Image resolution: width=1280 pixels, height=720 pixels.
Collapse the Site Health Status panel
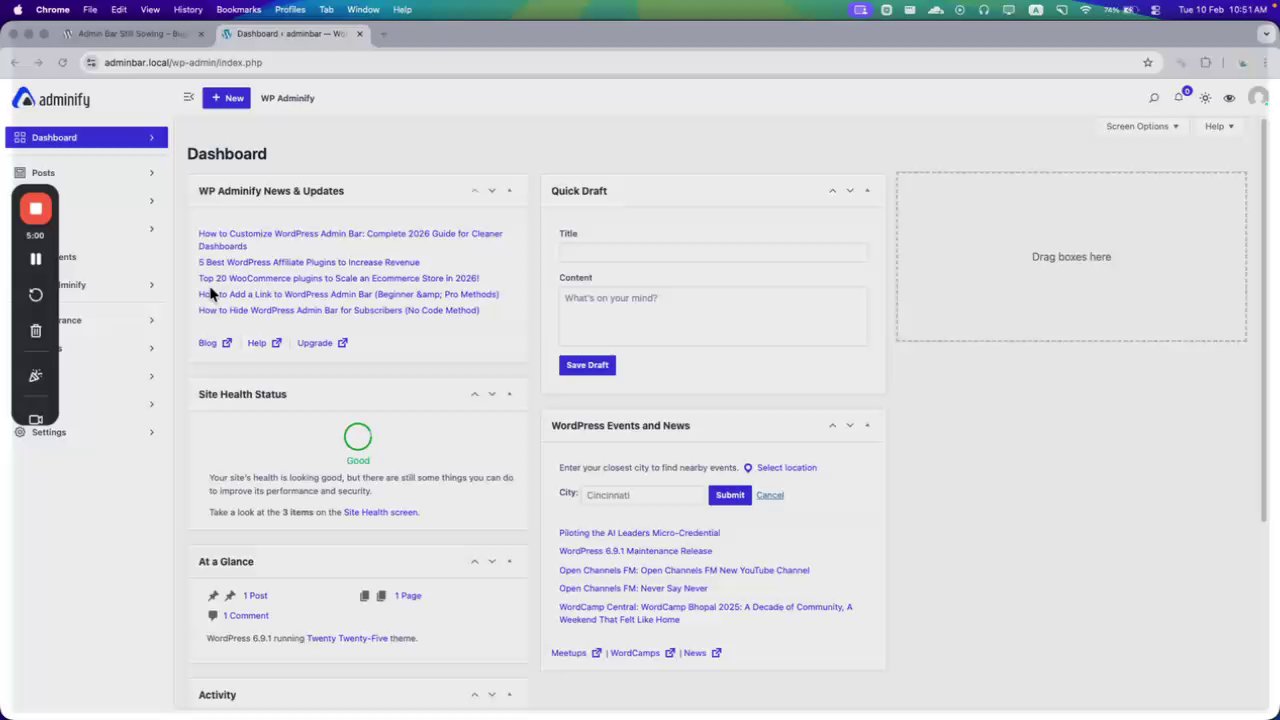pyautogui.click(x=509, y=394)
